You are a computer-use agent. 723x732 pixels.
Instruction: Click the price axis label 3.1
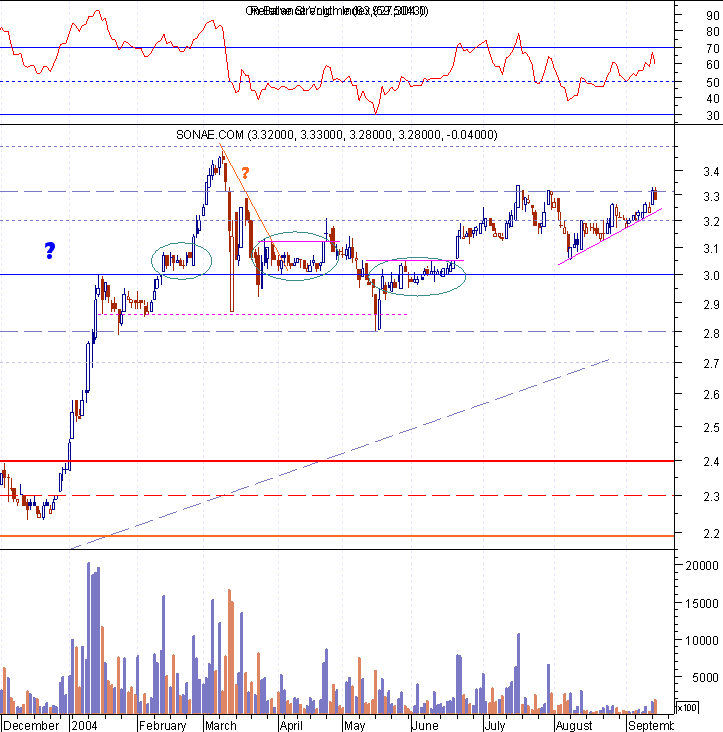pos(711,248)
